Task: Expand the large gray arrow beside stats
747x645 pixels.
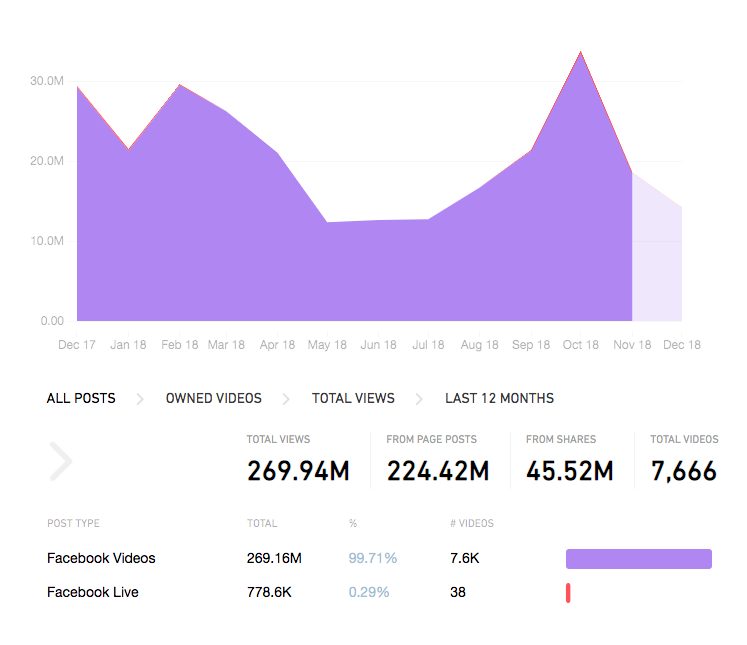Action: click(61, 461)
